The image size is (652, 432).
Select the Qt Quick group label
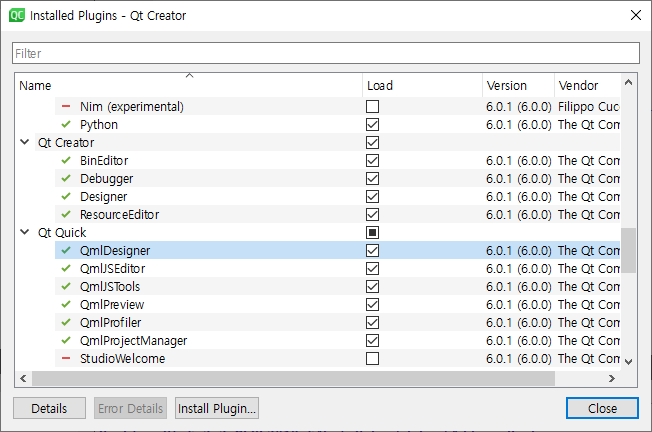62,232
